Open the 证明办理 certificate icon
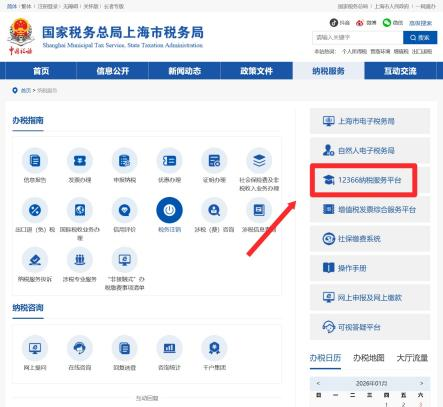 point(214,161)
